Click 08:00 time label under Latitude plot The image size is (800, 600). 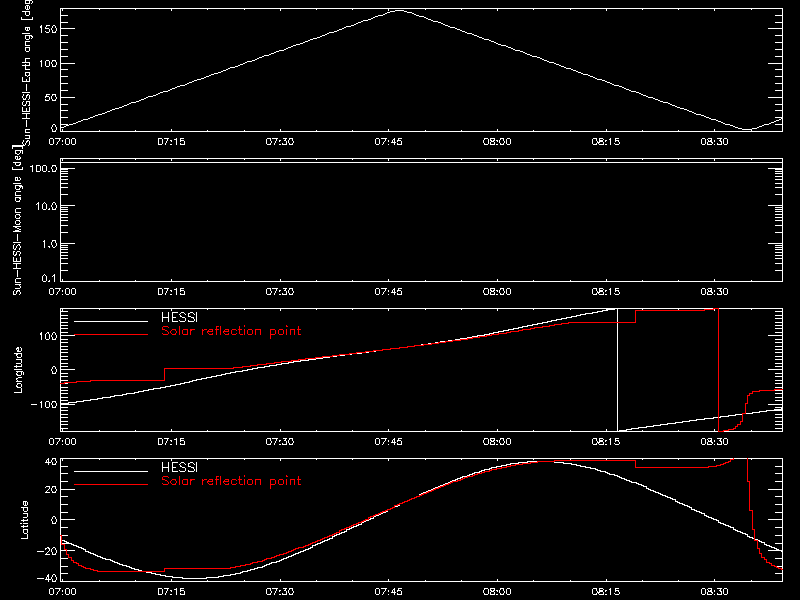pos(497,591)
